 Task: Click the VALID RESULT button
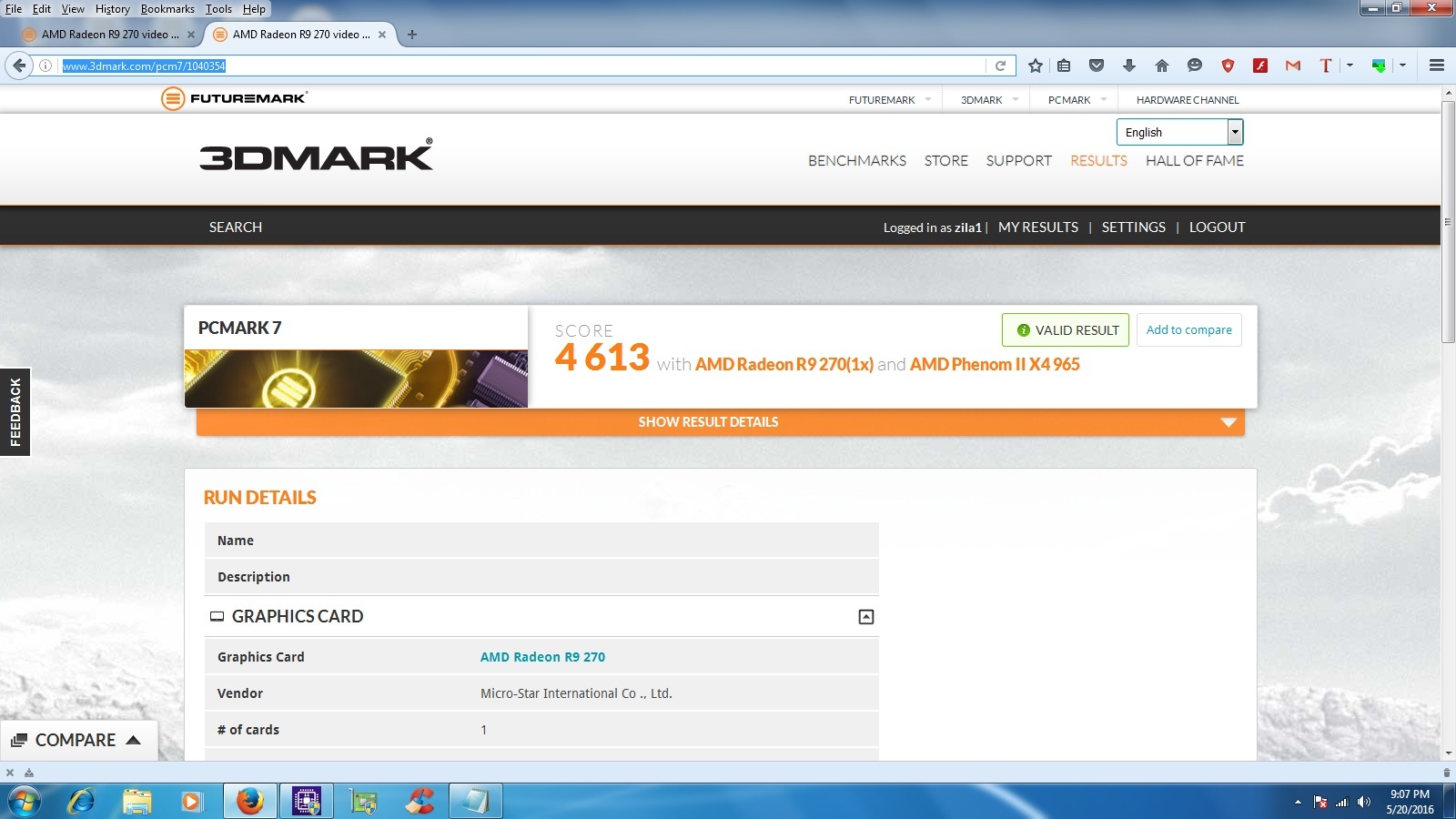[x=1066, y=330]
